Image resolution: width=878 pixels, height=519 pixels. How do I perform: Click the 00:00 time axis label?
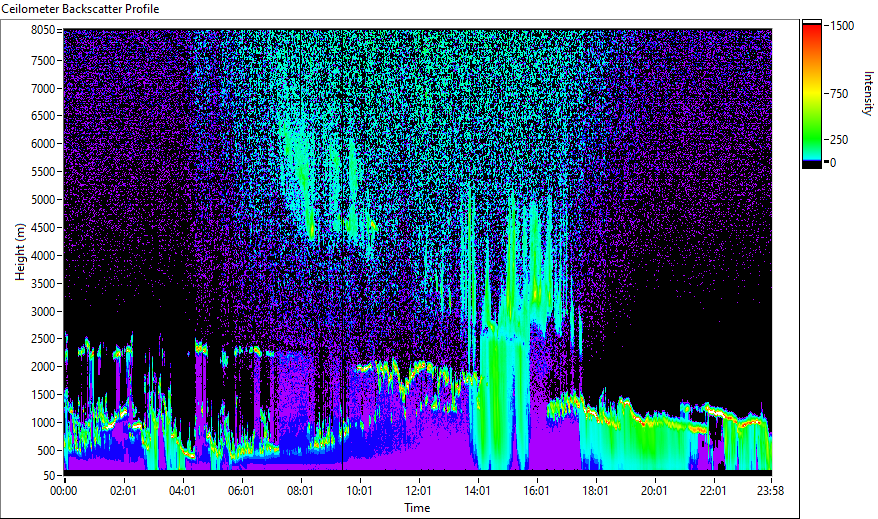tap(64, 491)
